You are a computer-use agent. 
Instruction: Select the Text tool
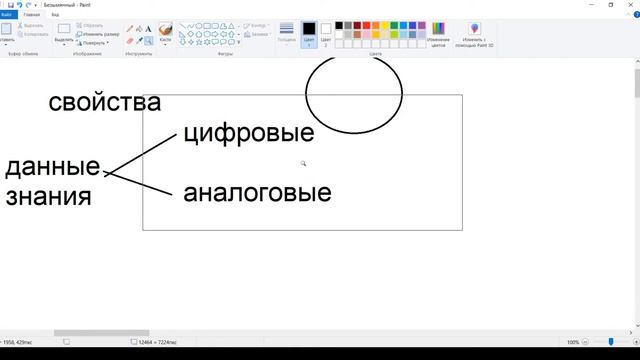click(x=148, y=29)
